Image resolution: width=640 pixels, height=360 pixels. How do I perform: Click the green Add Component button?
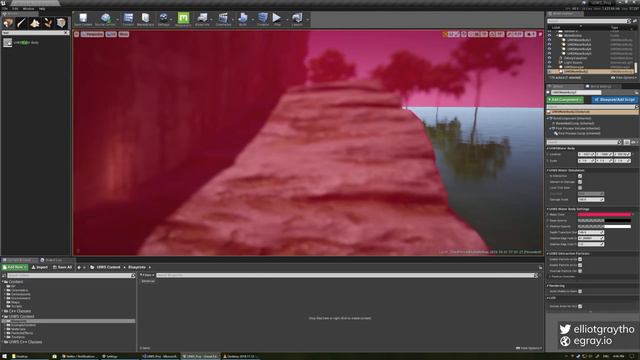pyautogui.click(x=565, y=100)
